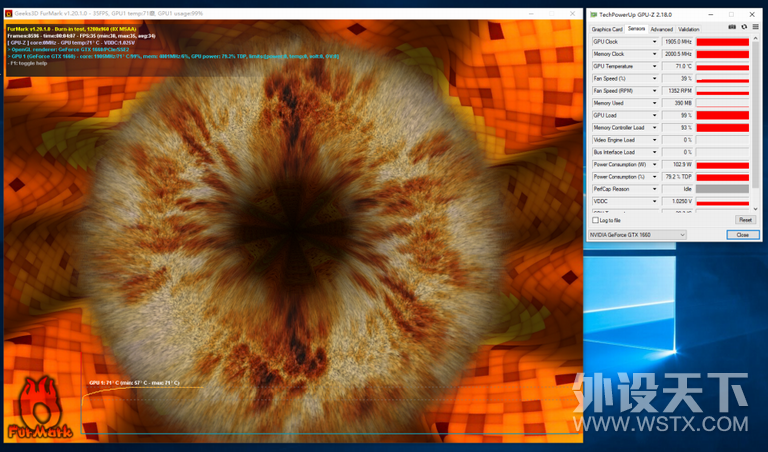Image resolution: width=768 pixels, height=452 pixels.
Task: Open the GPU-Z hamburger menu icon
Action: pyautogui.click(x=755, y=27)
